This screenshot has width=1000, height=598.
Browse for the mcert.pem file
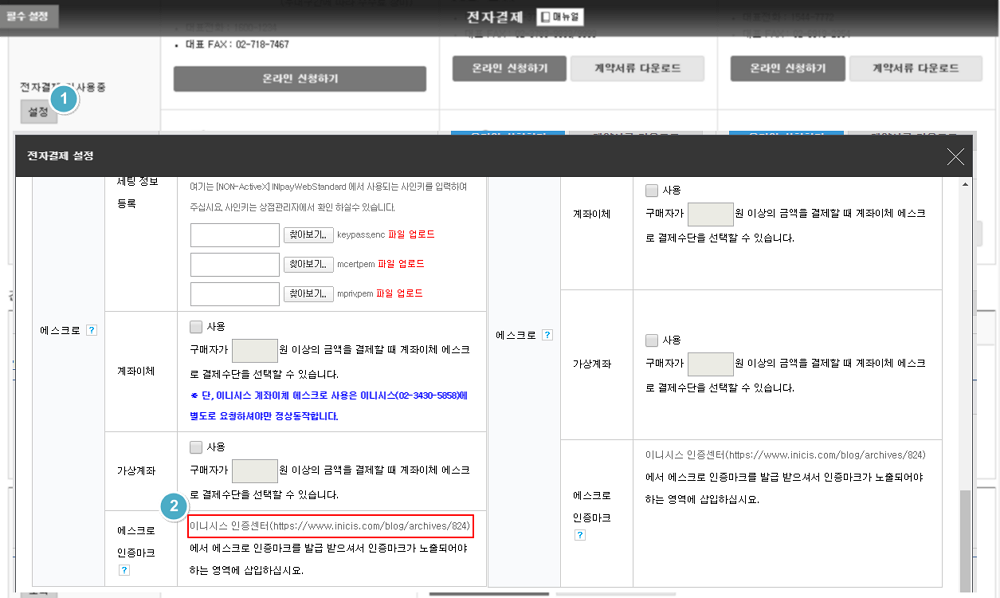pyautogui.click(x=309, y=264)
